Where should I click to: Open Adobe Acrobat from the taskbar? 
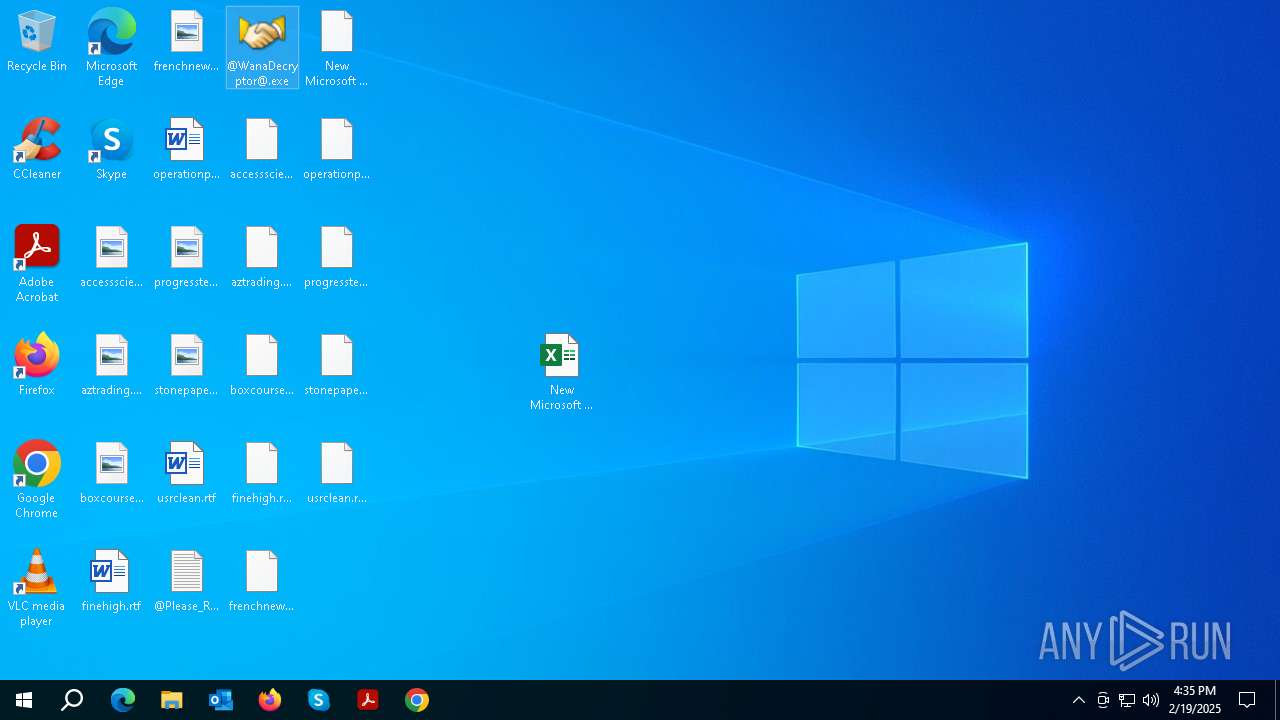pos(367,700)
